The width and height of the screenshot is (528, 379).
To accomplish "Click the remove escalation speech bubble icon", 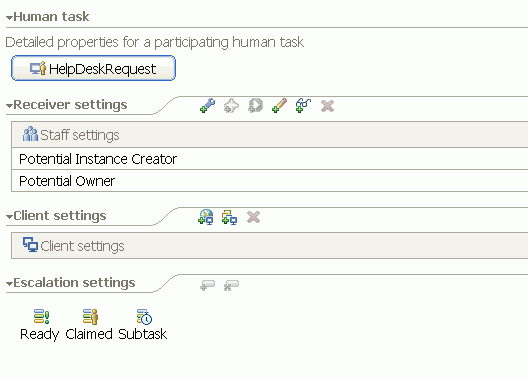I will click(231, 285).
